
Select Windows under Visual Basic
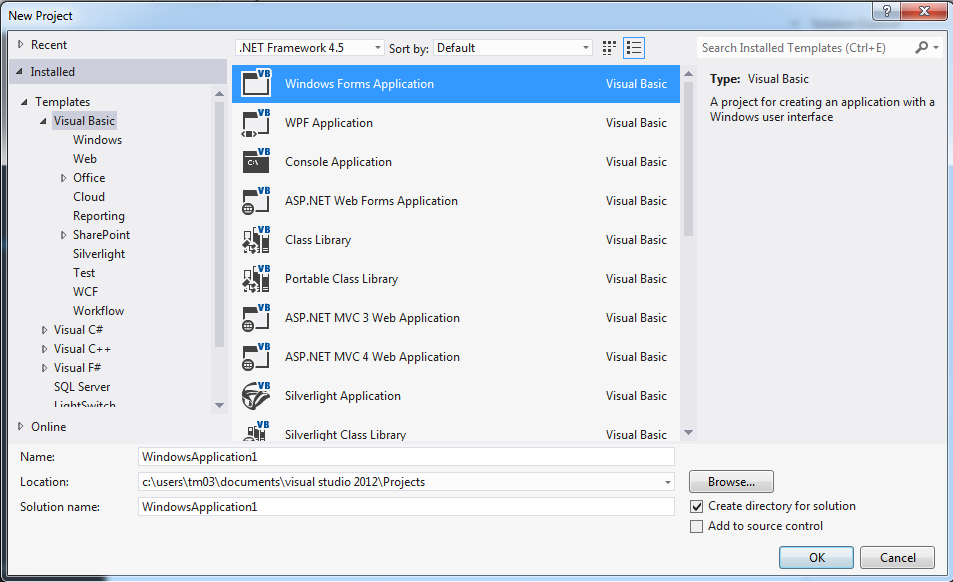click(97, 140)
